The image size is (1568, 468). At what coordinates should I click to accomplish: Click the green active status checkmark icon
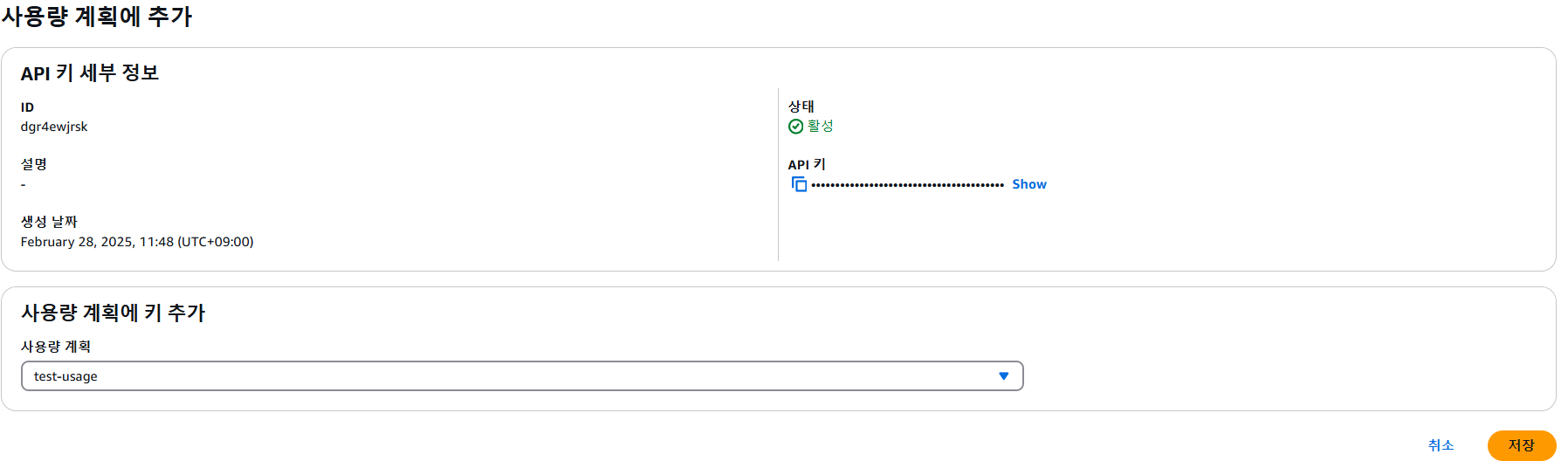(795, 127)
